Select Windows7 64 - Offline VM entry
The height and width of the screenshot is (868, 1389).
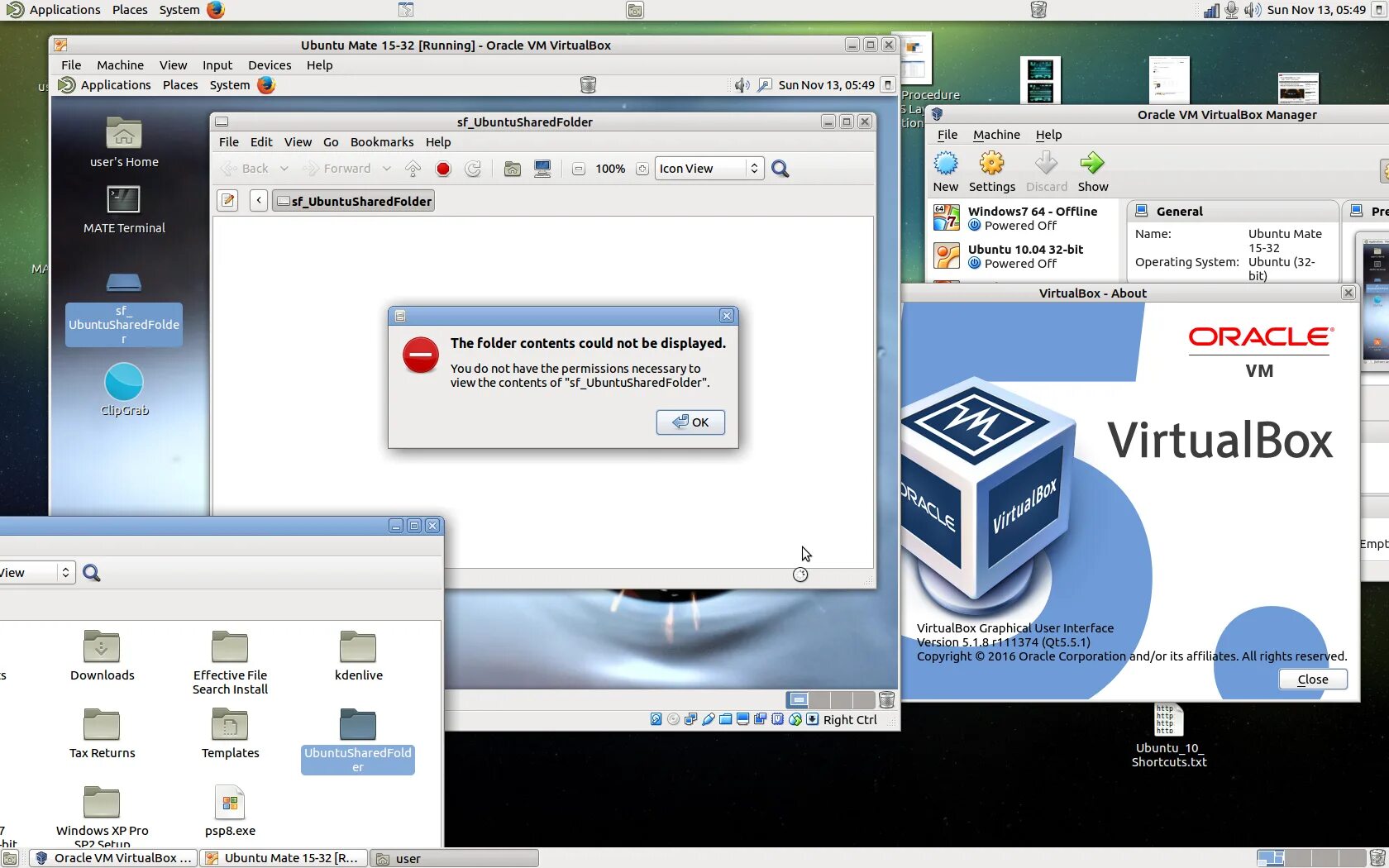1025,218
